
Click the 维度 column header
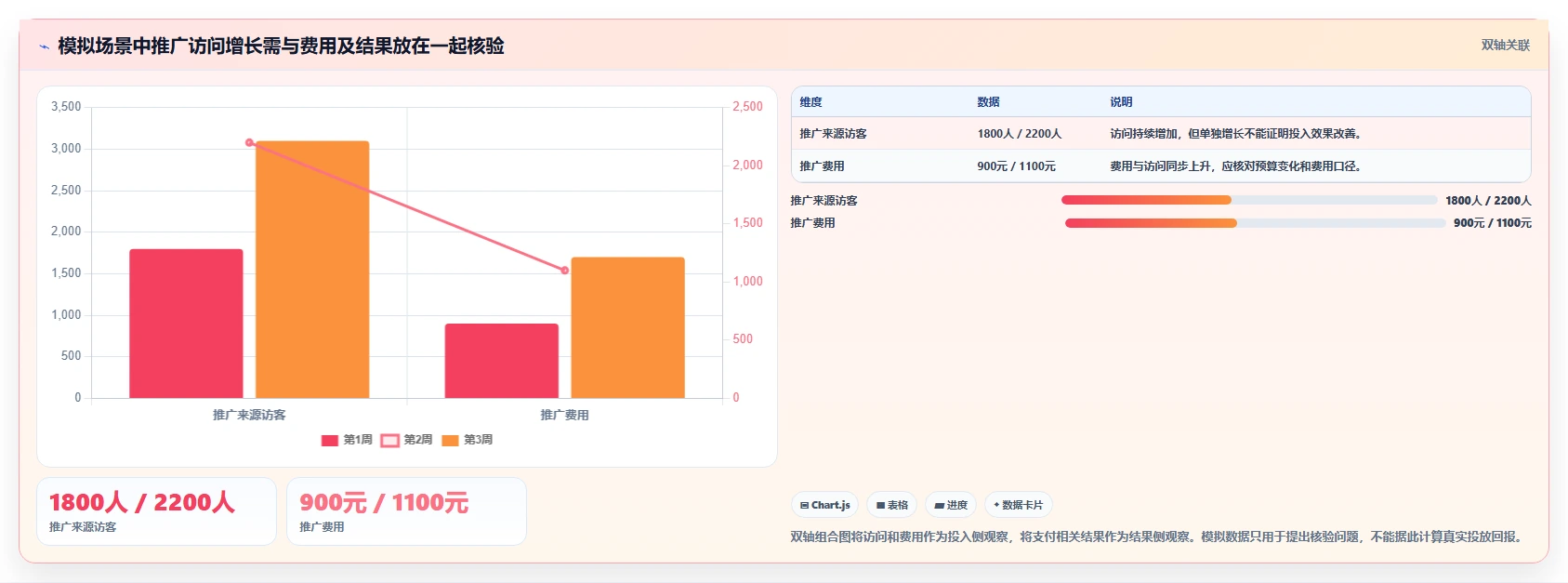(x=811, y=102)
